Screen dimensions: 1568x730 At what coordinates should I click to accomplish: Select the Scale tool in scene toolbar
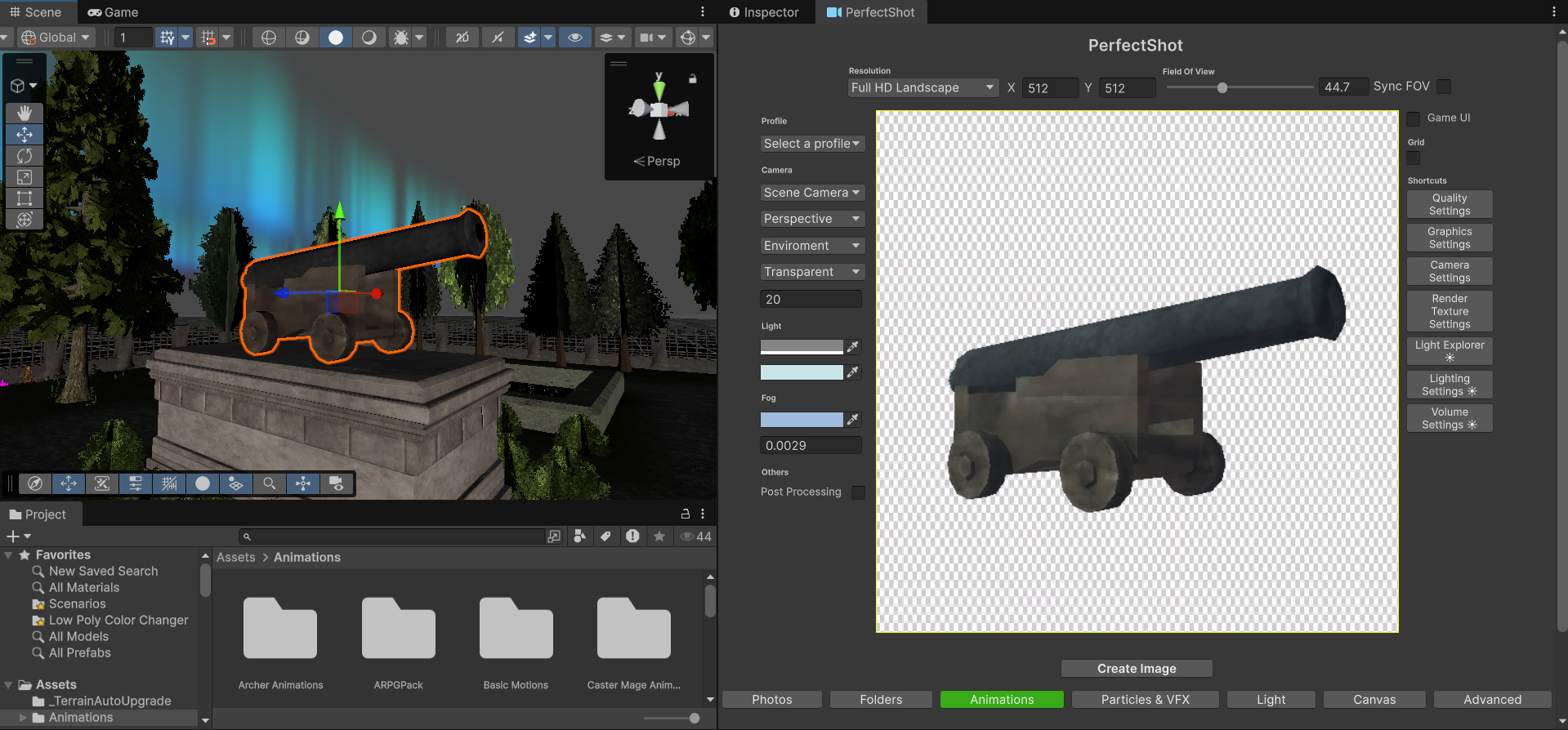25,177
